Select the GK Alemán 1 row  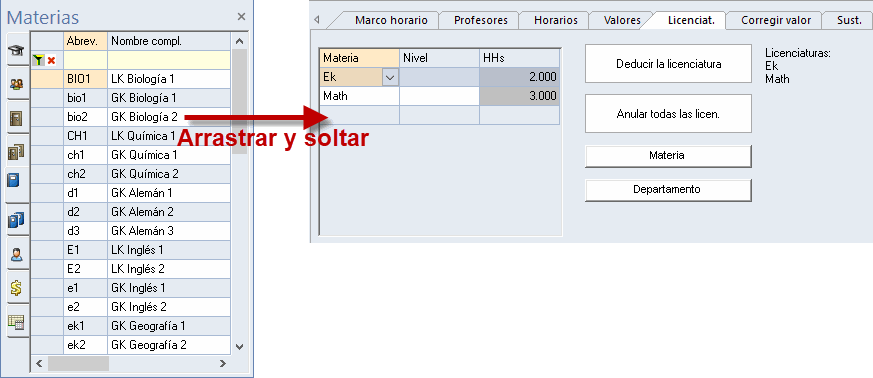[130, 193]
